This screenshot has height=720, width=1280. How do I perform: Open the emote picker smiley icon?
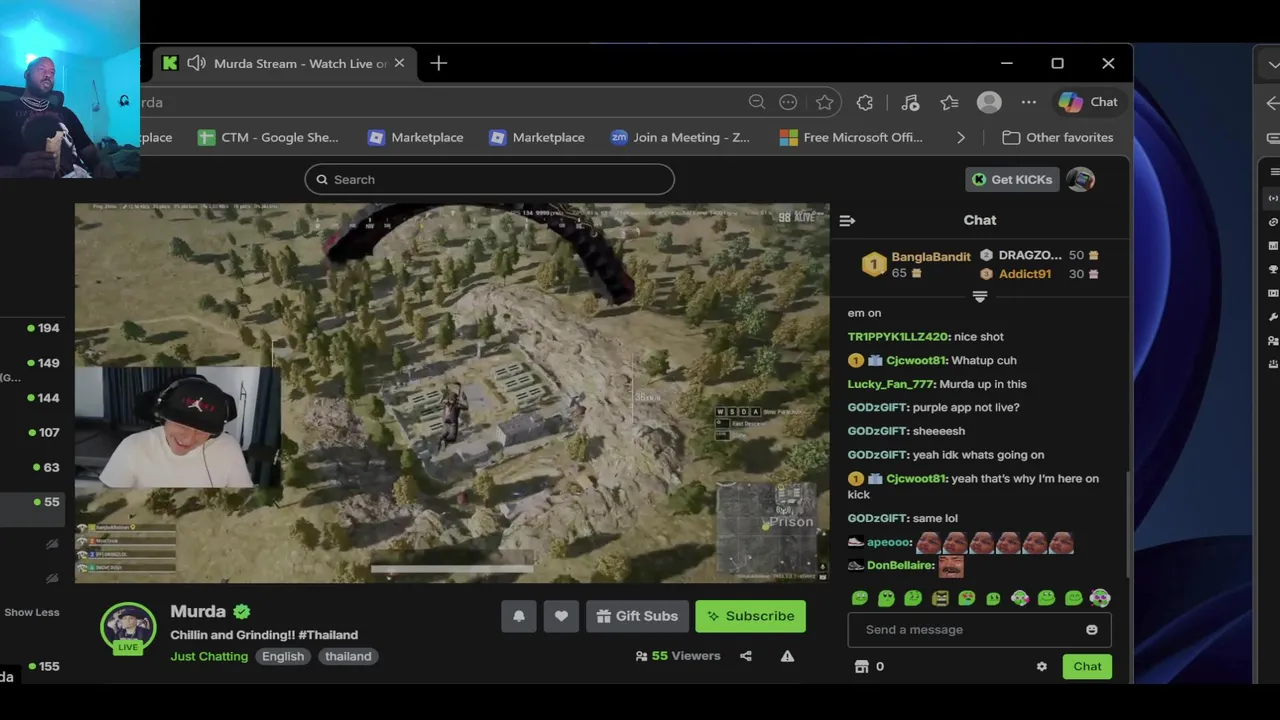[x=1092, y=630]
